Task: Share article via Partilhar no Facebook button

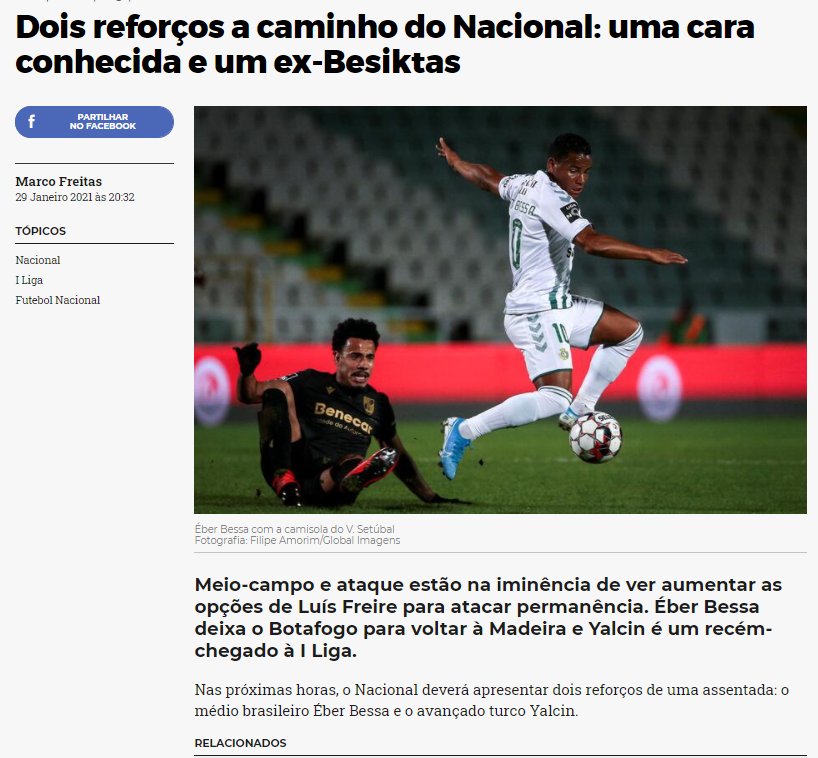Action: pos(94,122)
